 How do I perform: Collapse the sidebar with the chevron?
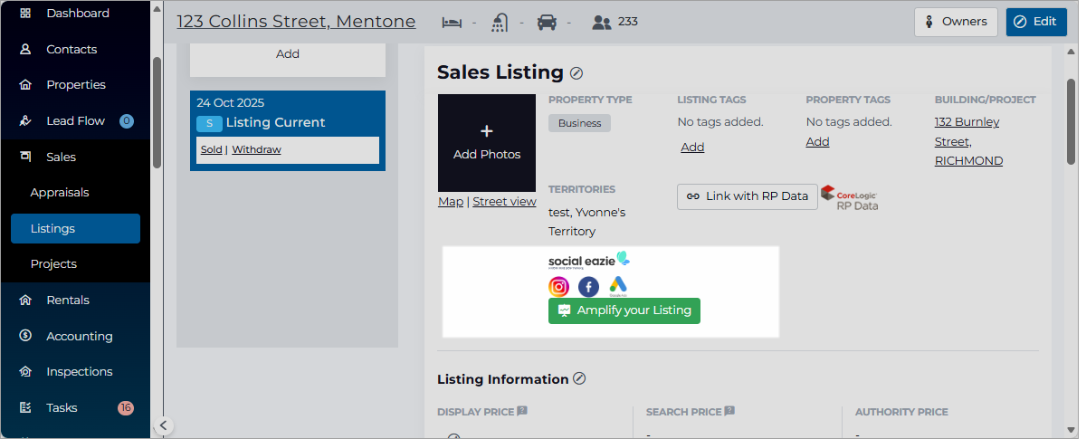(163, 425)
